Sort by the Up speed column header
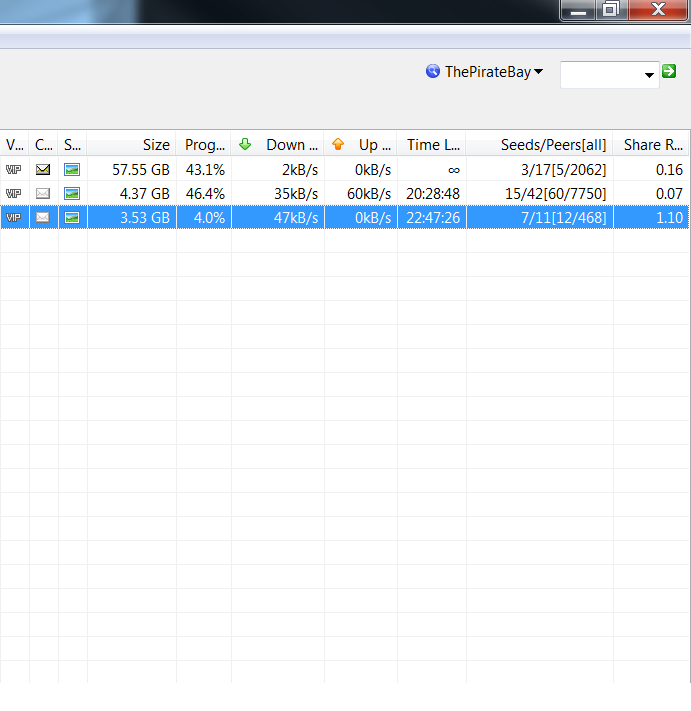This screenshot has height=711, width=691. pos(360,144)
